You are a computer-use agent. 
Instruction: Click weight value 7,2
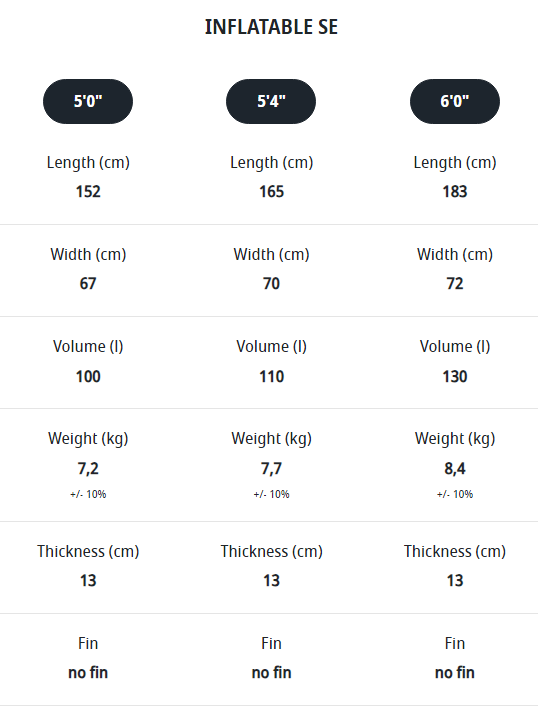[x=88, y=468]
